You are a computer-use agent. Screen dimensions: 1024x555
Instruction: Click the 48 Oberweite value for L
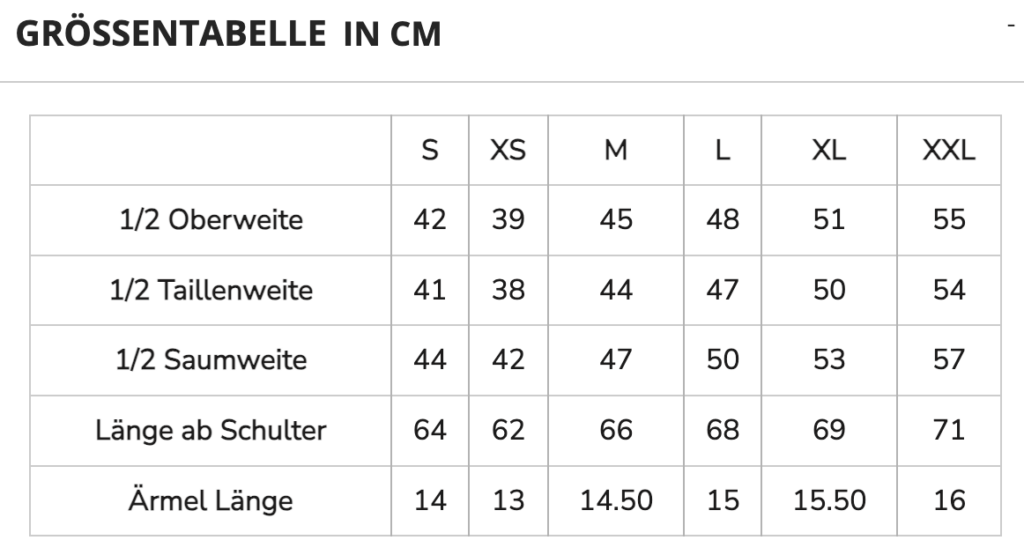click(722, 220)
